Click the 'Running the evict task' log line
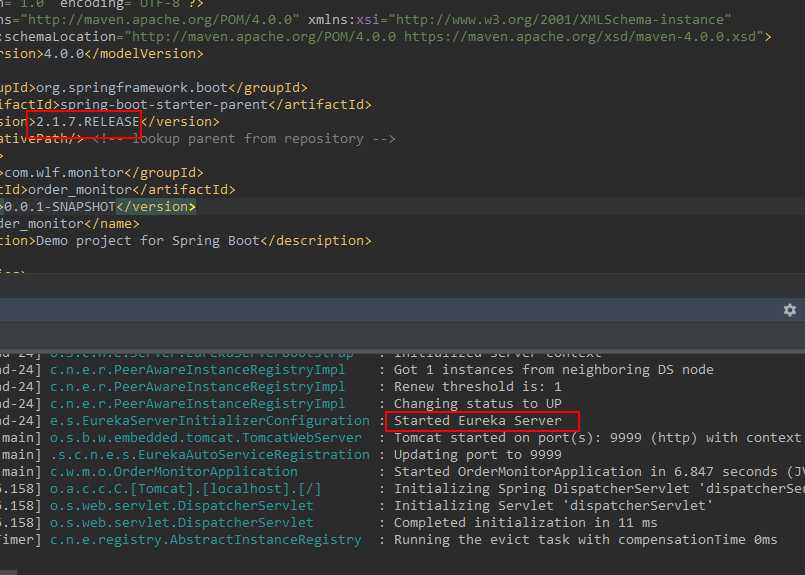 click(x=585, y=539)
